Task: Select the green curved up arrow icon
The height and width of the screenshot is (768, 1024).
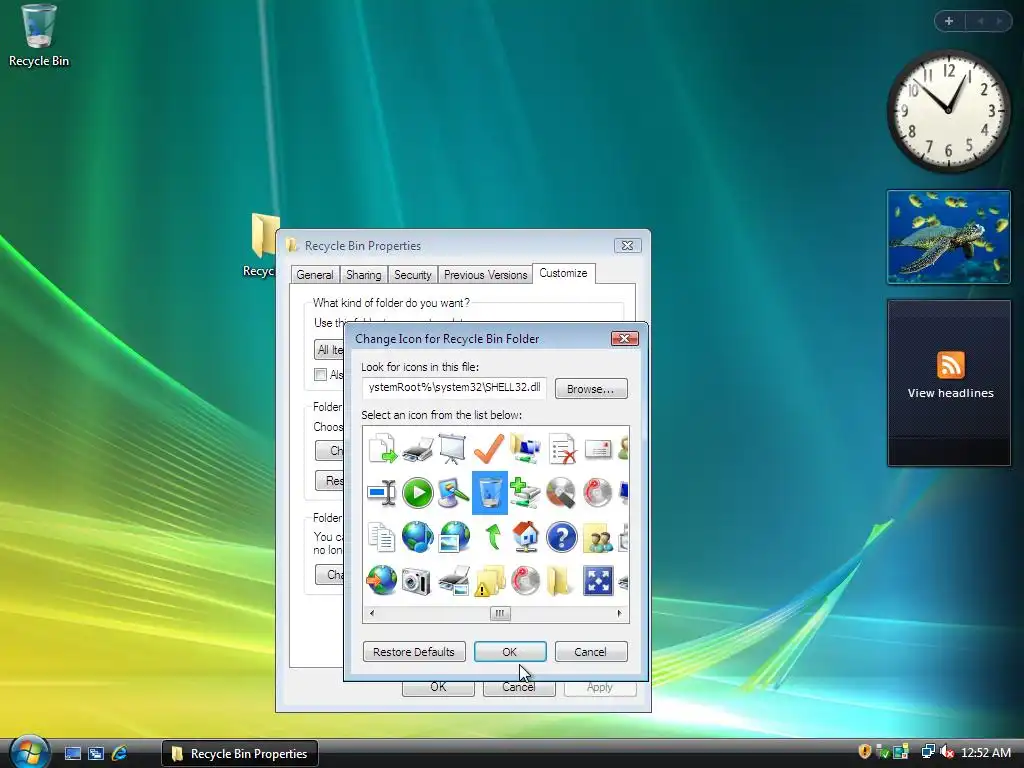Action: 492,537
